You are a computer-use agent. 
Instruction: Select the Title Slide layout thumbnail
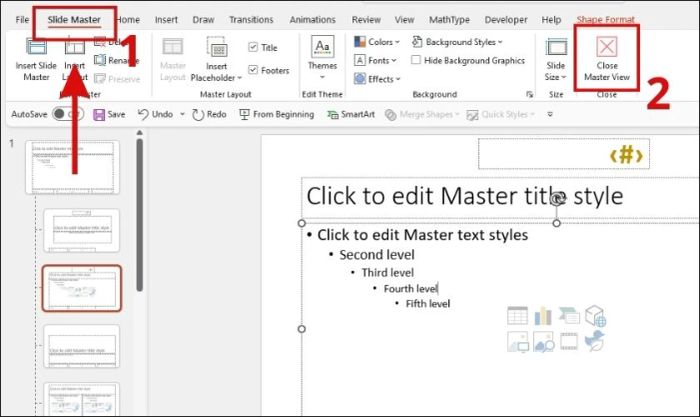82,230
